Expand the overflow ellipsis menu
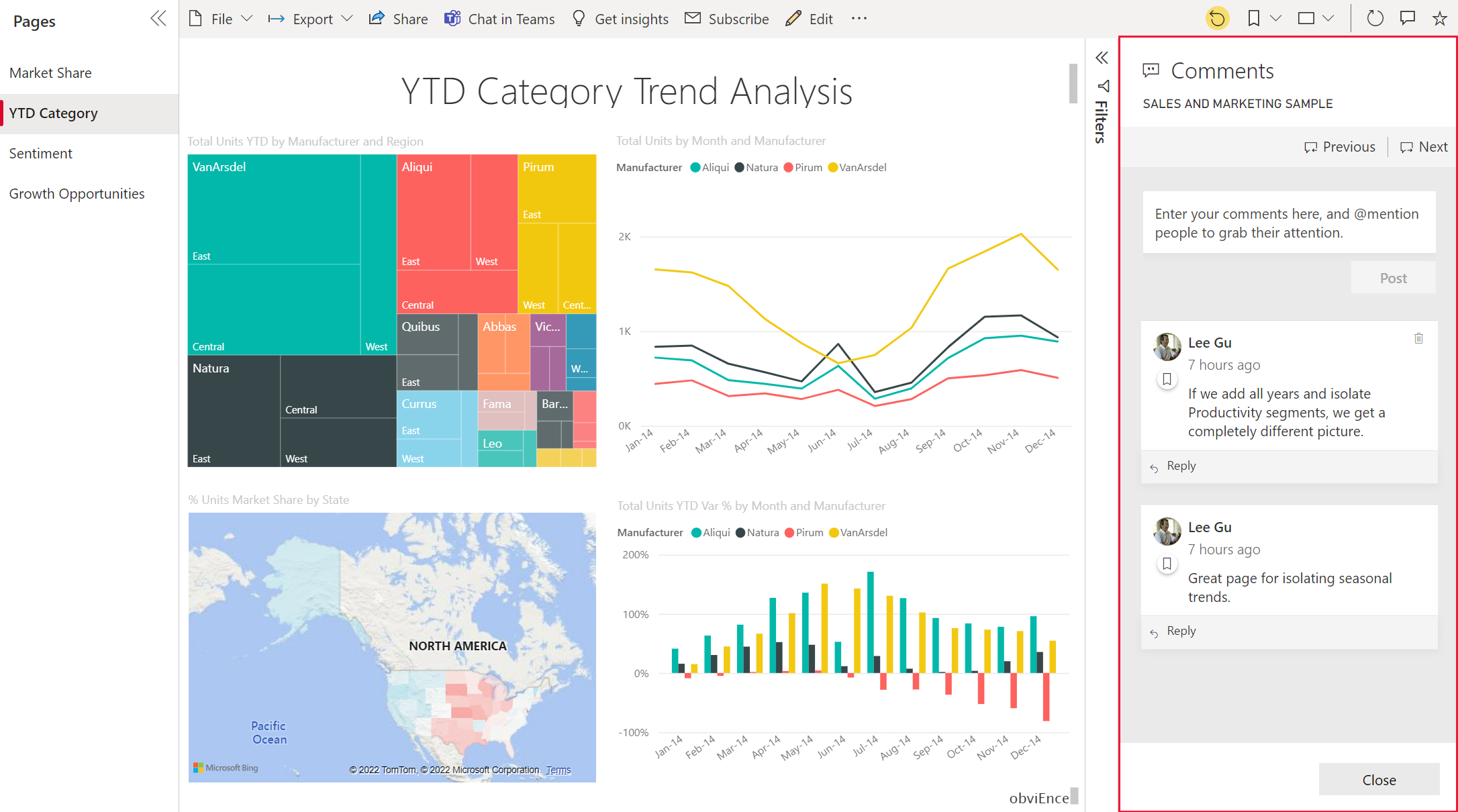 [859, 18]
